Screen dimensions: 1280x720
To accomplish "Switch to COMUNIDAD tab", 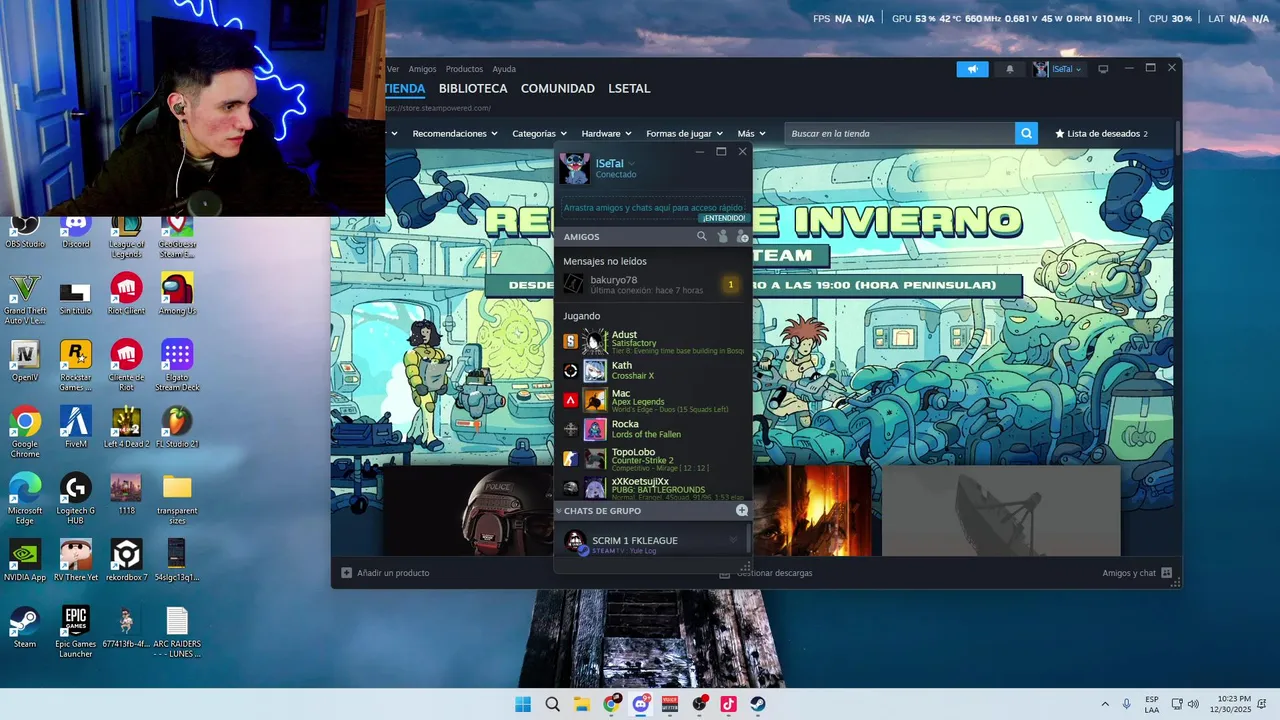I will 558,88.
